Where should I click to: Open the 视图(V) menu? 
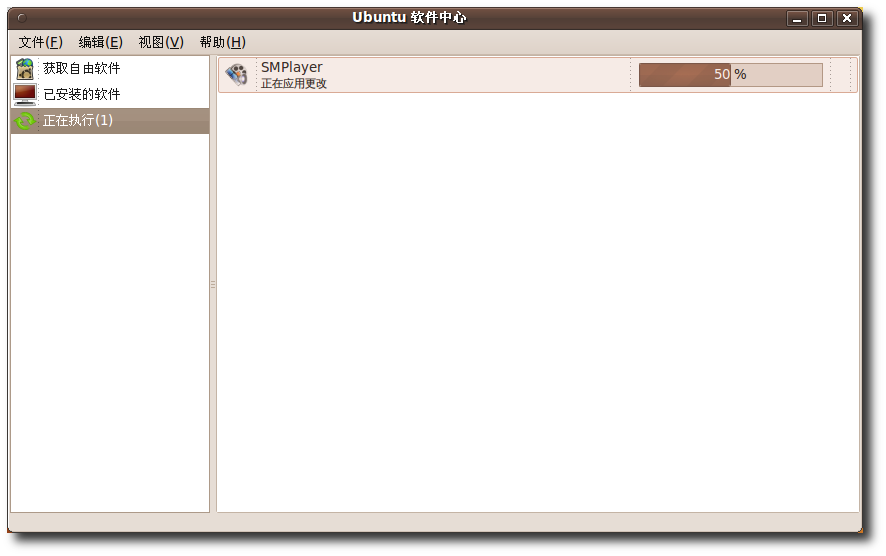coord(161,42)
